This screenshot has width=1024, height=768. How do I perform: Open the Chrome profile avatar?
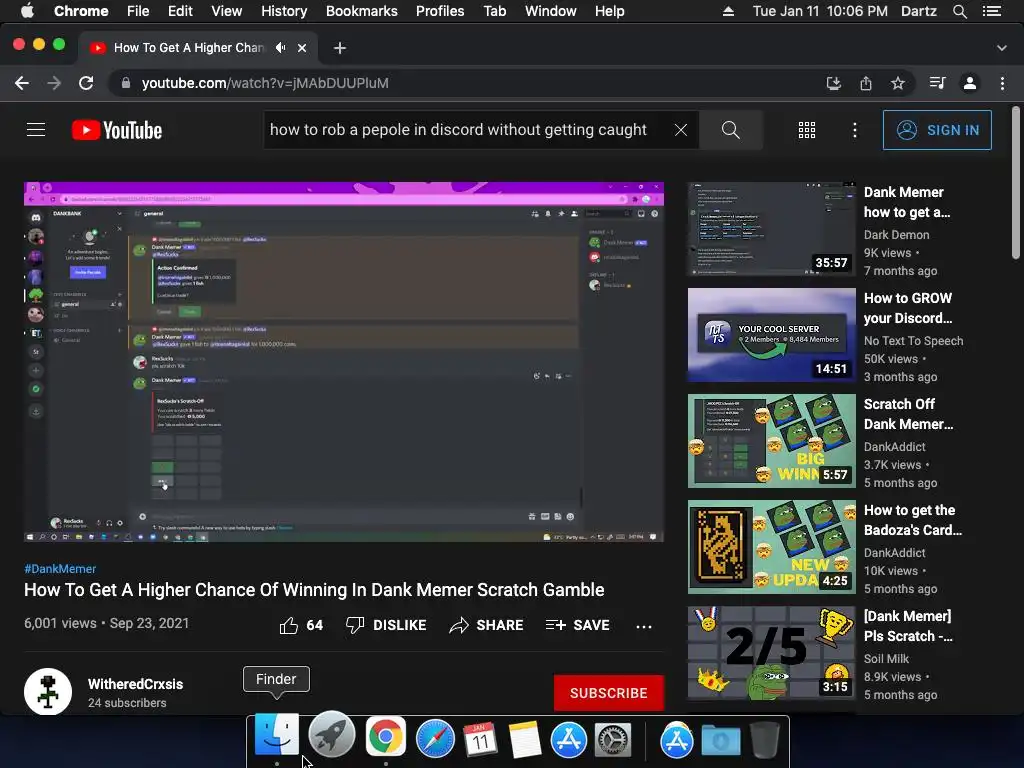[970, 83]
